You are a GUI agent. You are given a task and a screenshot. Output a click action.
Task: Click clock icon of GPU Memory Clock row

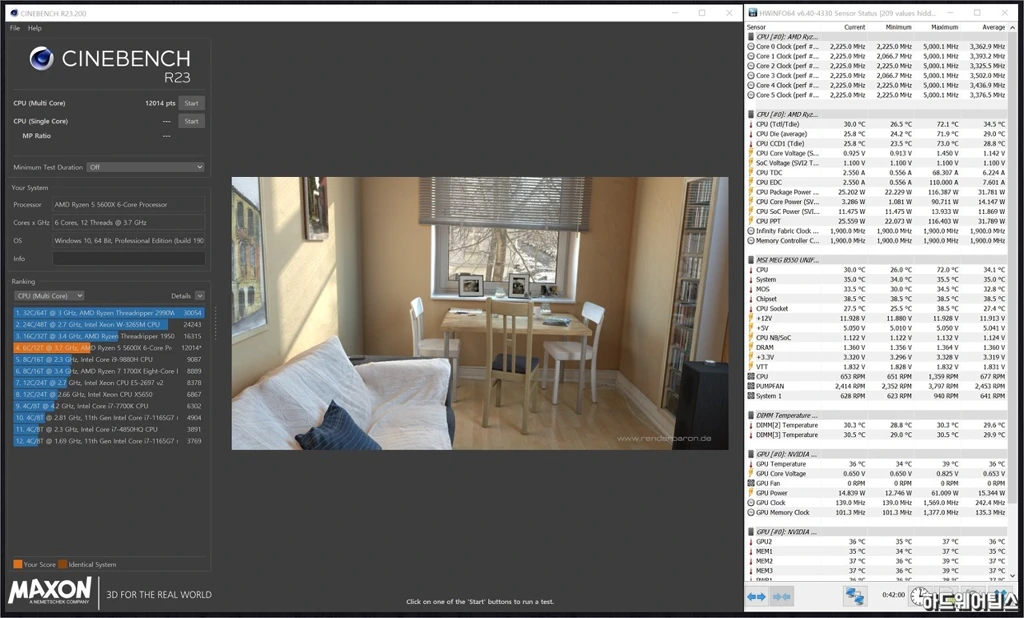(751, 512)
